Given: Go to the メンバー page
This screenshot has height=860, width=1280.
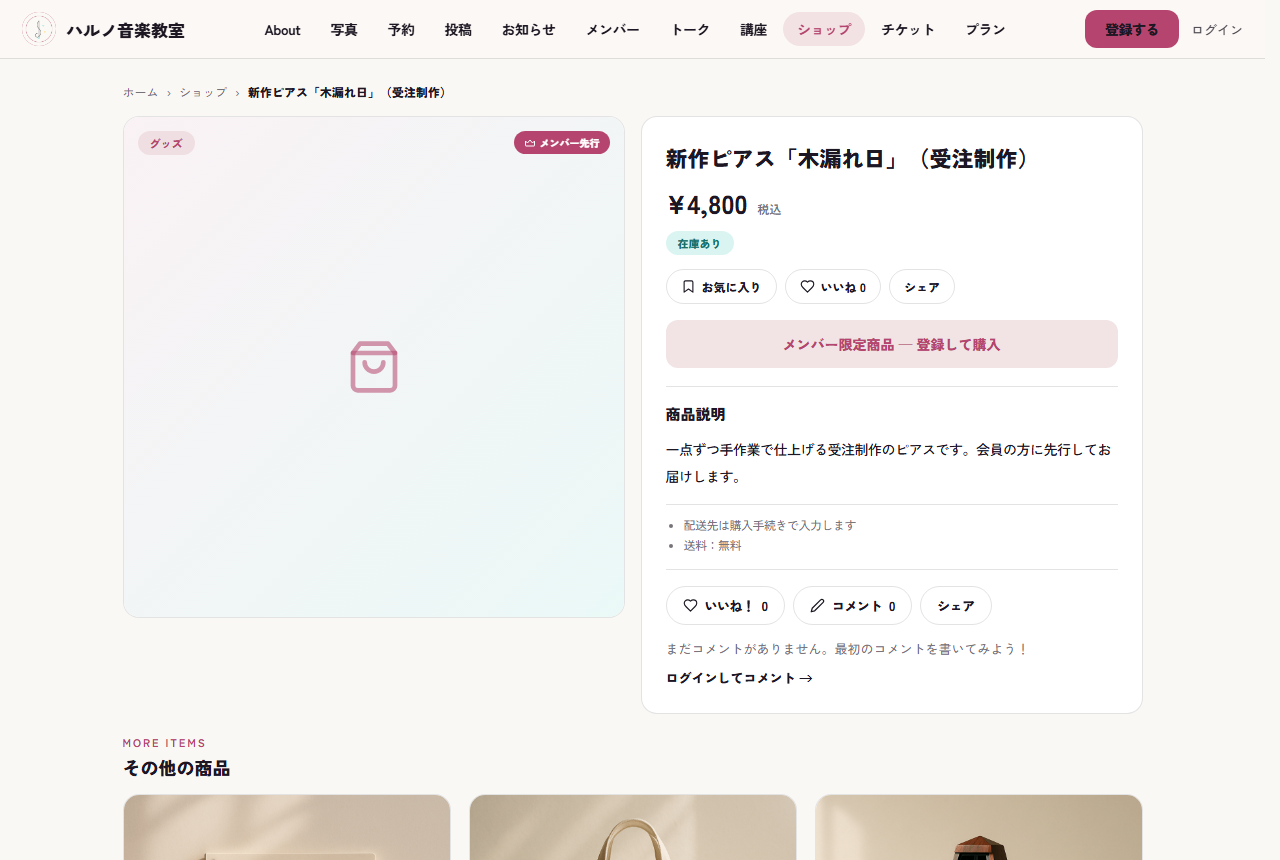Looking at the screenshot, I should pyautogui.click(x=613, y=30).
